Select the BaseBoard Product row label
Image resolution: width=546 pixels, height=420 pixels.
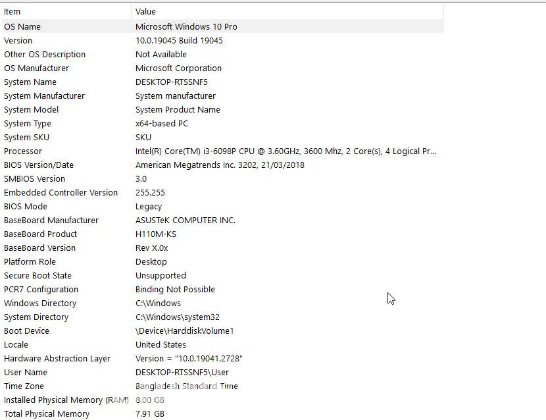tap(40, 234)
